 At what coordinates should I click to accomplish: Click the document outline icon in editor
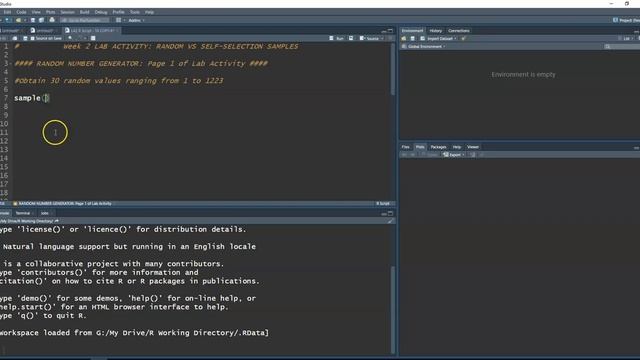pyautogui.click(x=391, y=38)
